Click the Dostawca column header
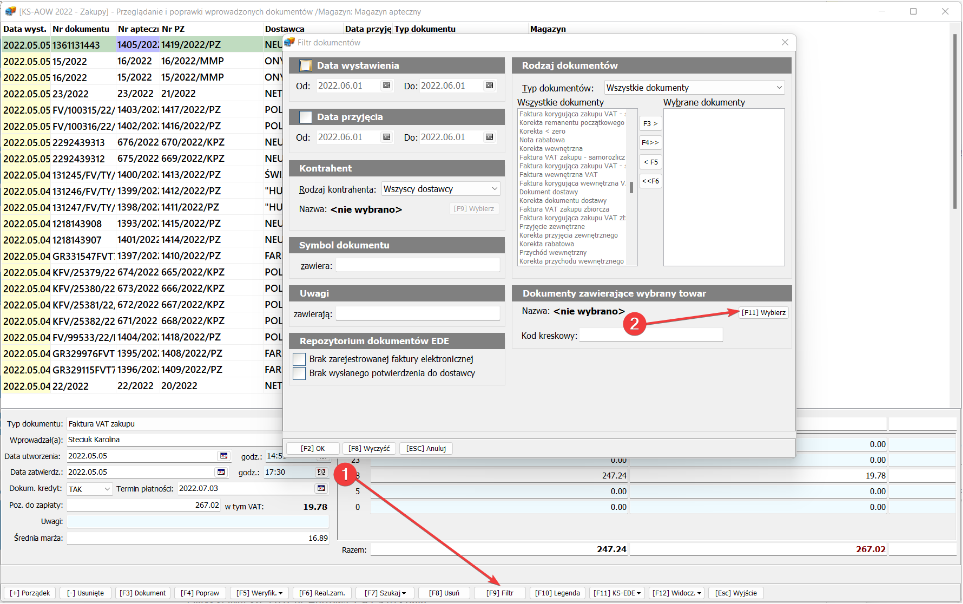The image size is (963, 604). point(284,29)
